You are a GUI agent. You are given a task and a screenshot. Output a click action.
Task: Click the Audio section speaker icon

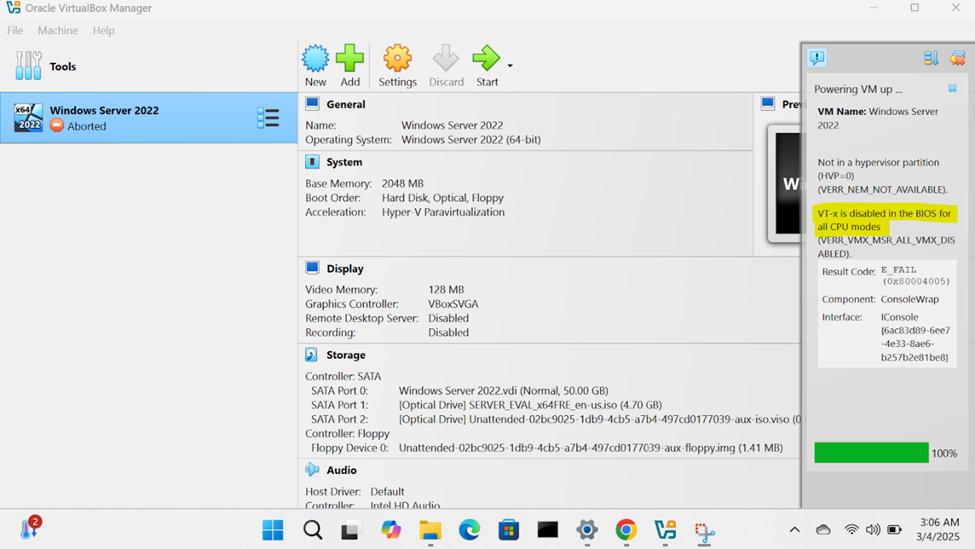(312, 469)
